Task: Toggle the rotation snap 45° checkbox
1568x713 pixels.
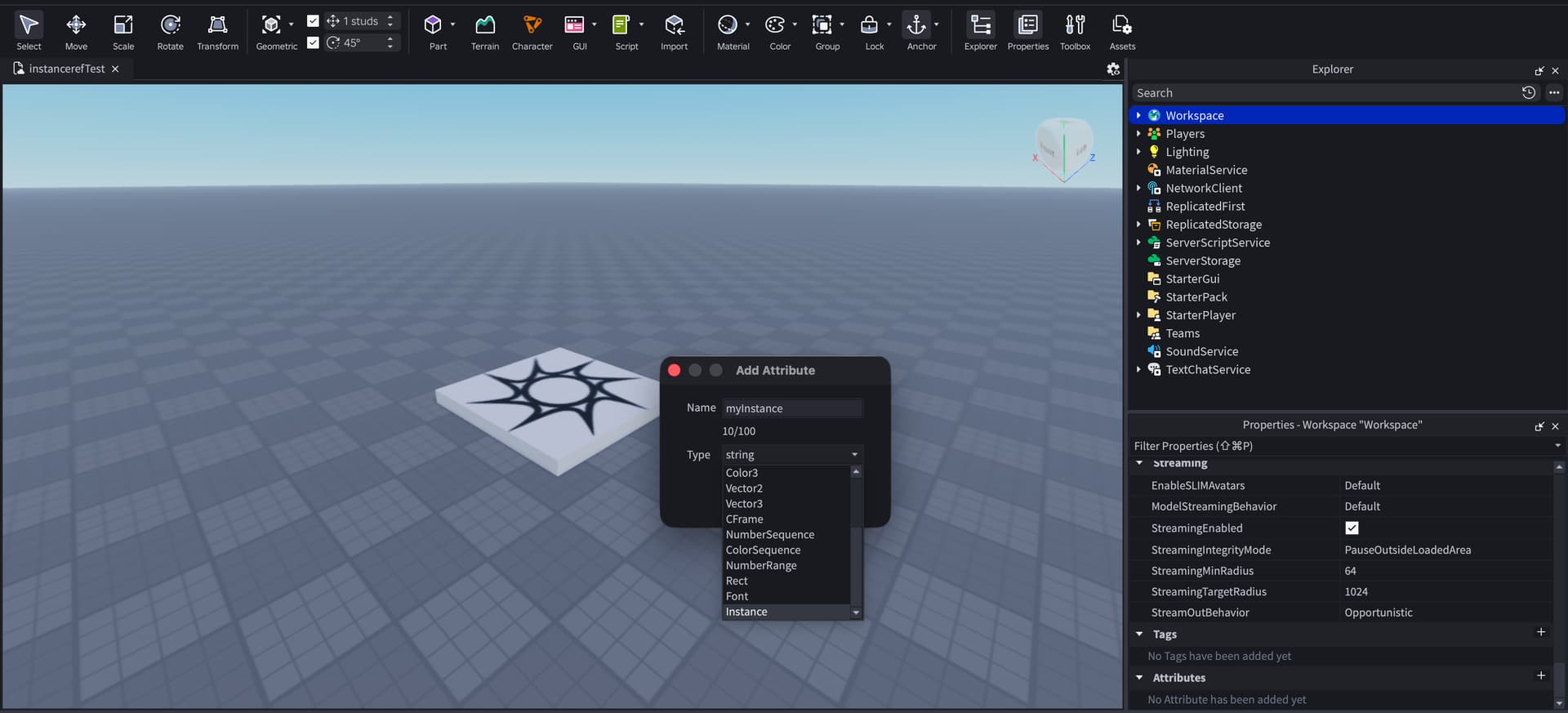Action: tap(313, 42)
